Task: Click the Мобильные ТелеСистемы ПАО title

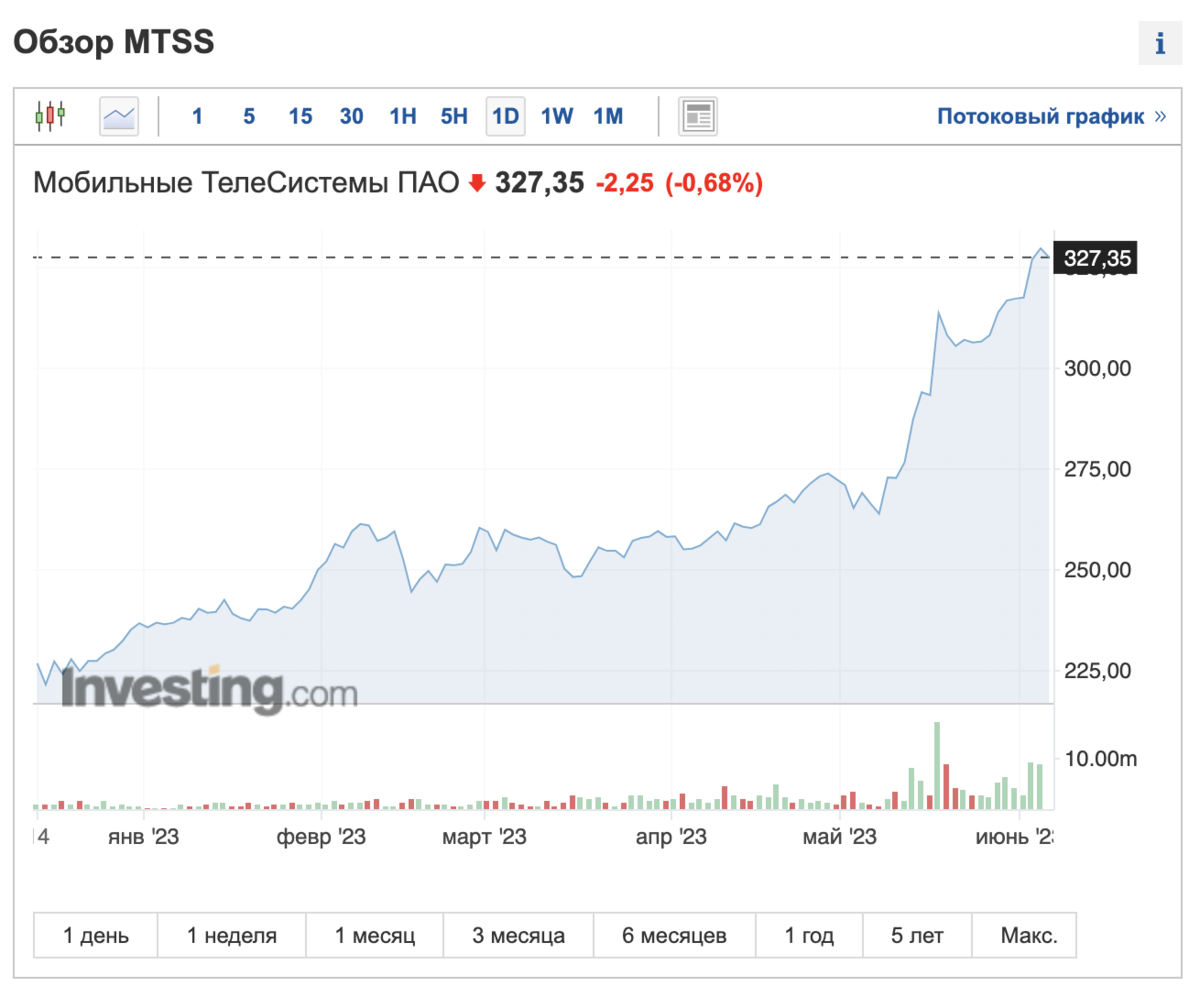Action: coord(247,183)
